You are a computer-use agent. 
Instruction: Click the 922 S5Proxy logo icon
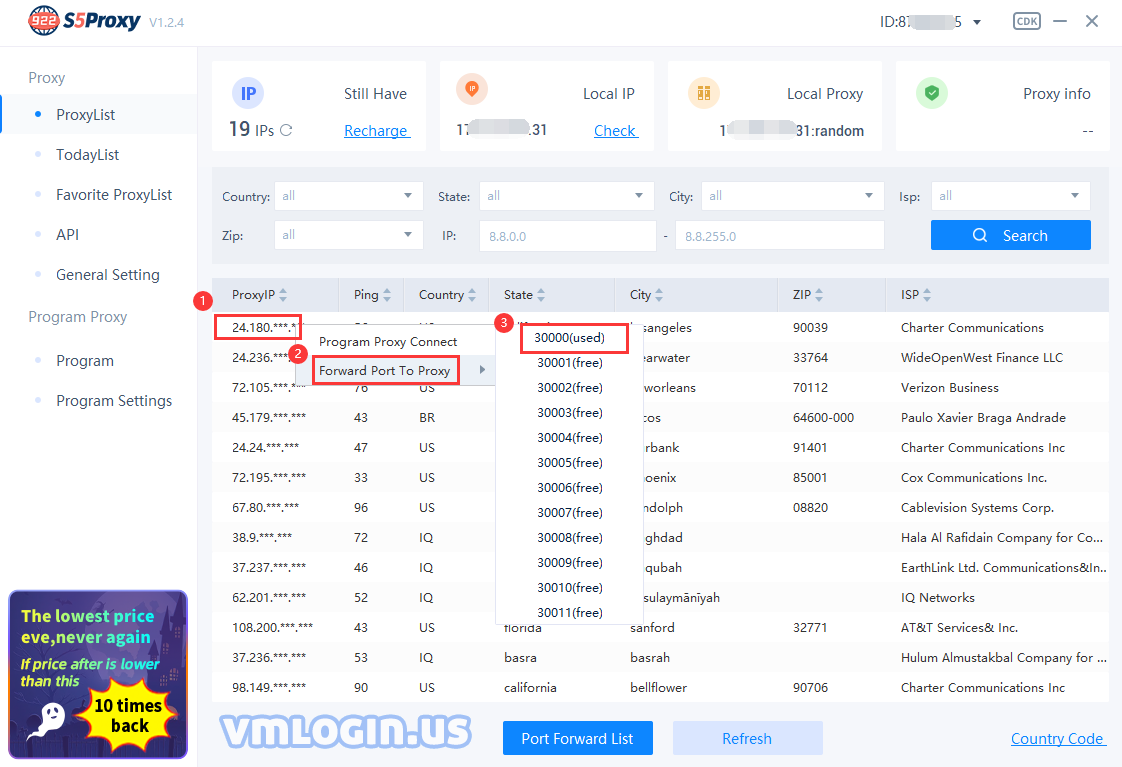click(42, 20)
